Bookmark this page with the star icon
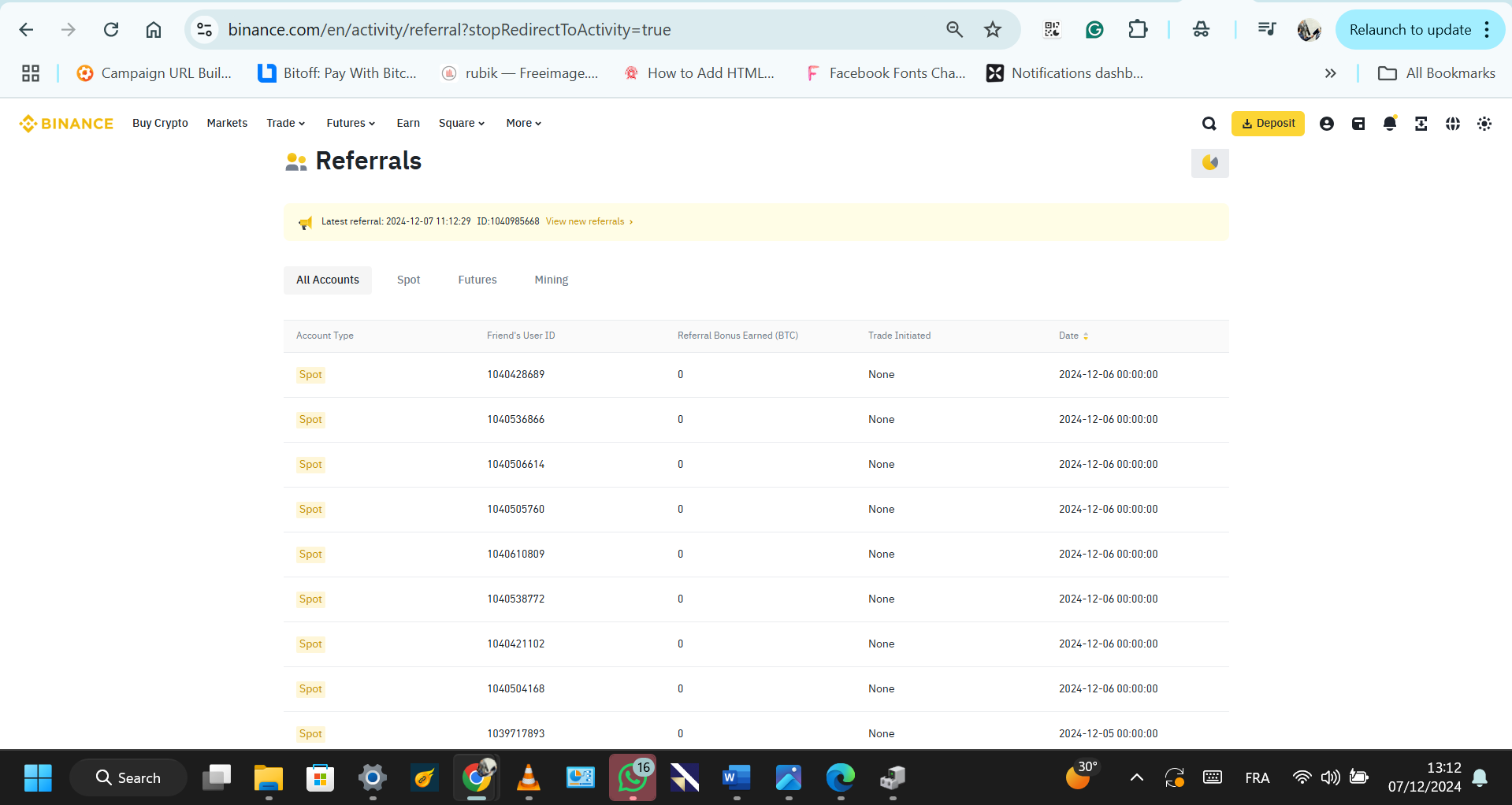1512x805 pixels. pyautogui.click(x=993, y=30)
